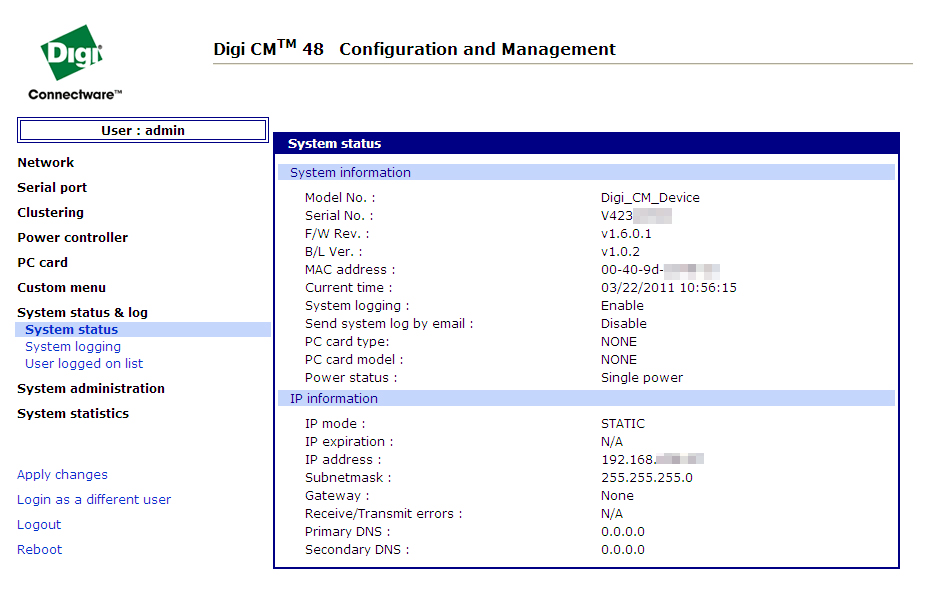926x611 pixels.
Task: Open the System logging page
Action: coord(73,347)
